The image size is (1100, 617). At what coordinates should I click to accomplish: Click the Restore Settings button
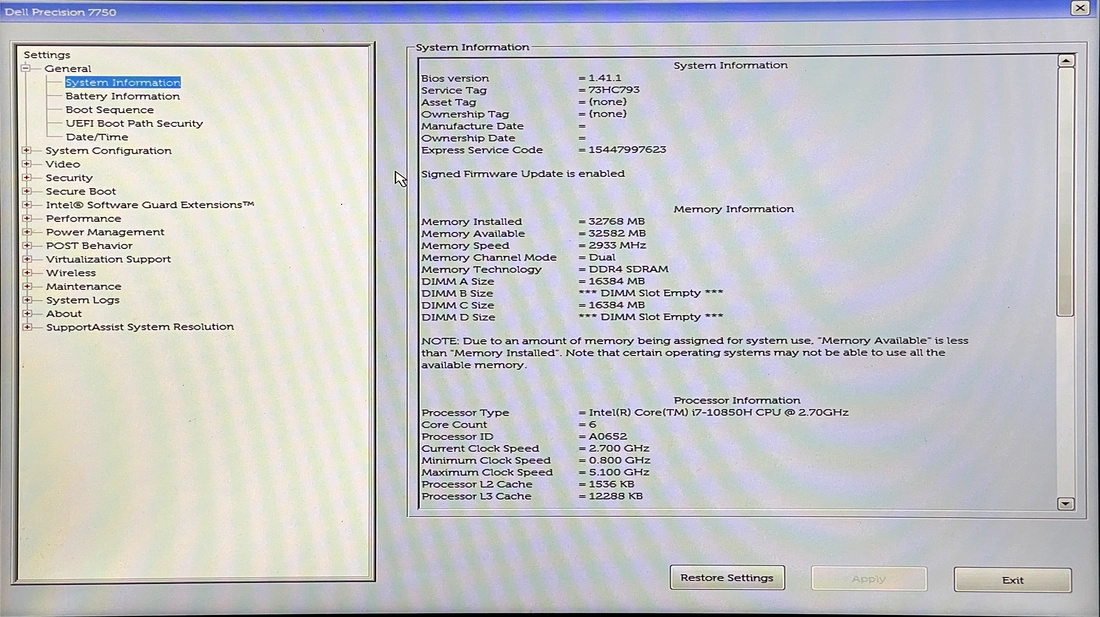tap(727, 577)
